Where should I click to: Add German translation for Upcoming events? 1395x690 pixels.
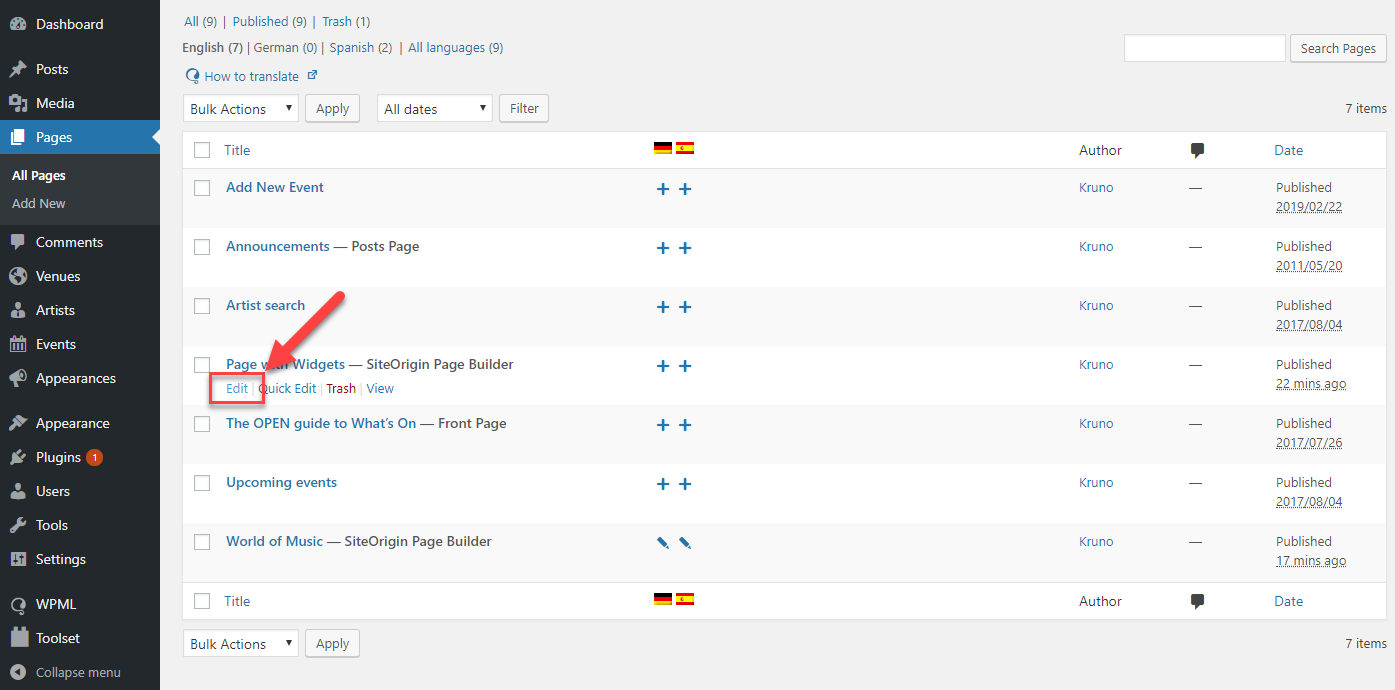662,484
